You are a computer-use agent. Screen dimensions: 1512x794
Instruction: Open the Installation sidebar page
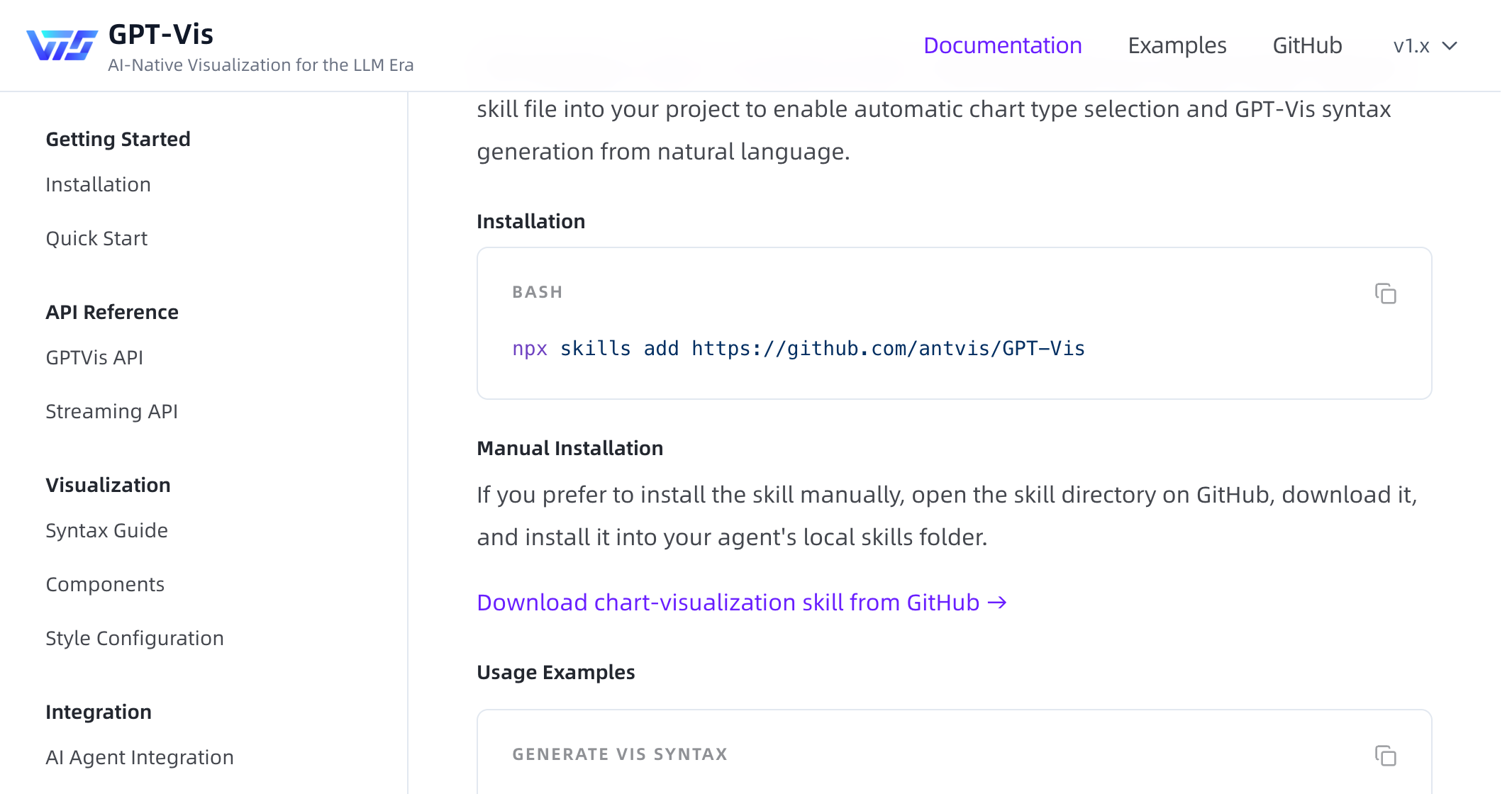click(98, 184)
